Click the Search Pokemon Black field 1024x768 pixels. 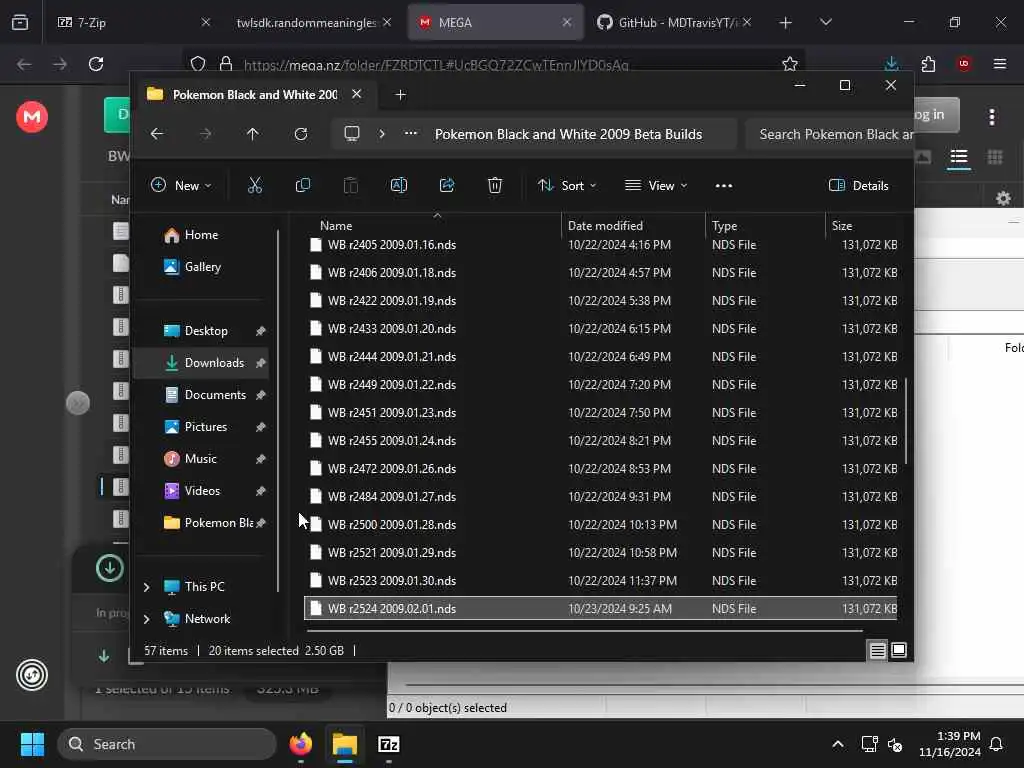pos(829,134)
